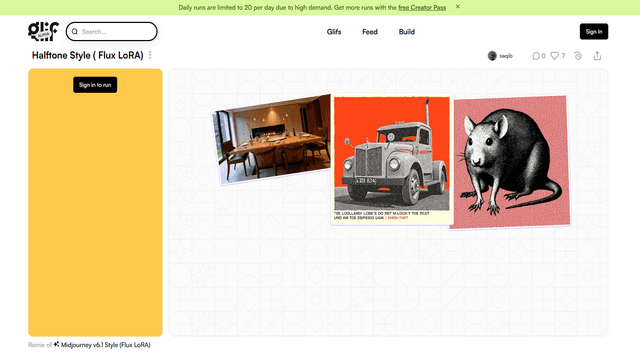640x360 pixels.
Task: Open the red truck halftone image
Action: (392, 159)
